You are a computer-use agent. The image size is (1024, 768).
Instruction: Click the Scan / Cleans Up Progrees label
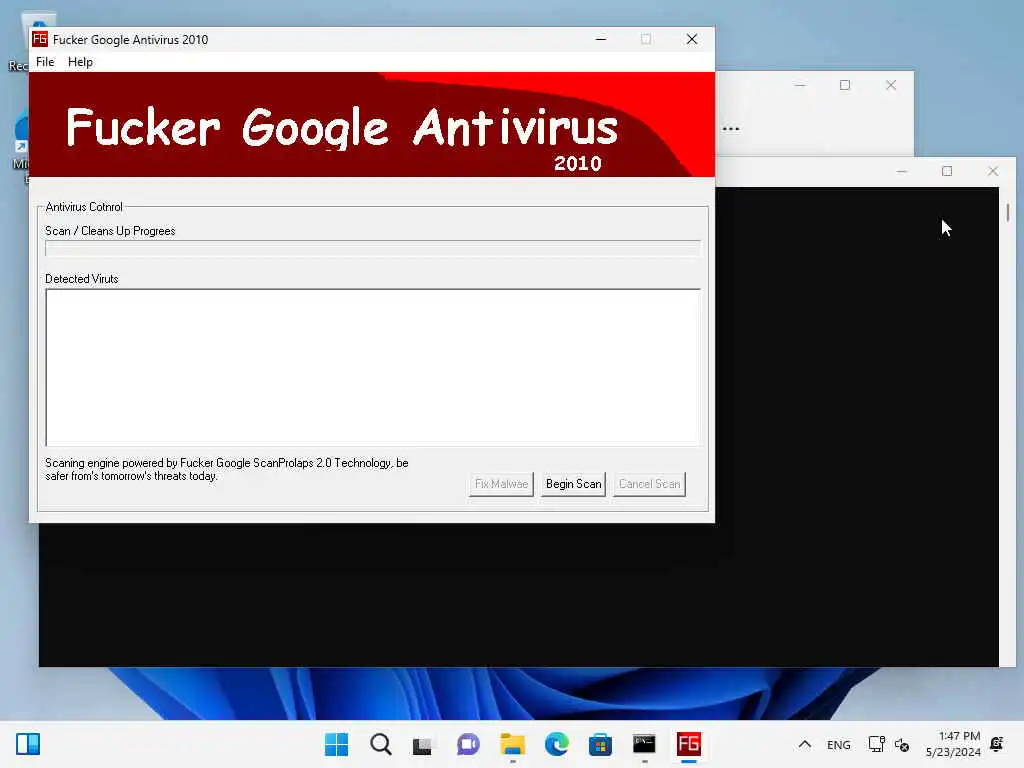pyautogui.click(x=110, y=231)
